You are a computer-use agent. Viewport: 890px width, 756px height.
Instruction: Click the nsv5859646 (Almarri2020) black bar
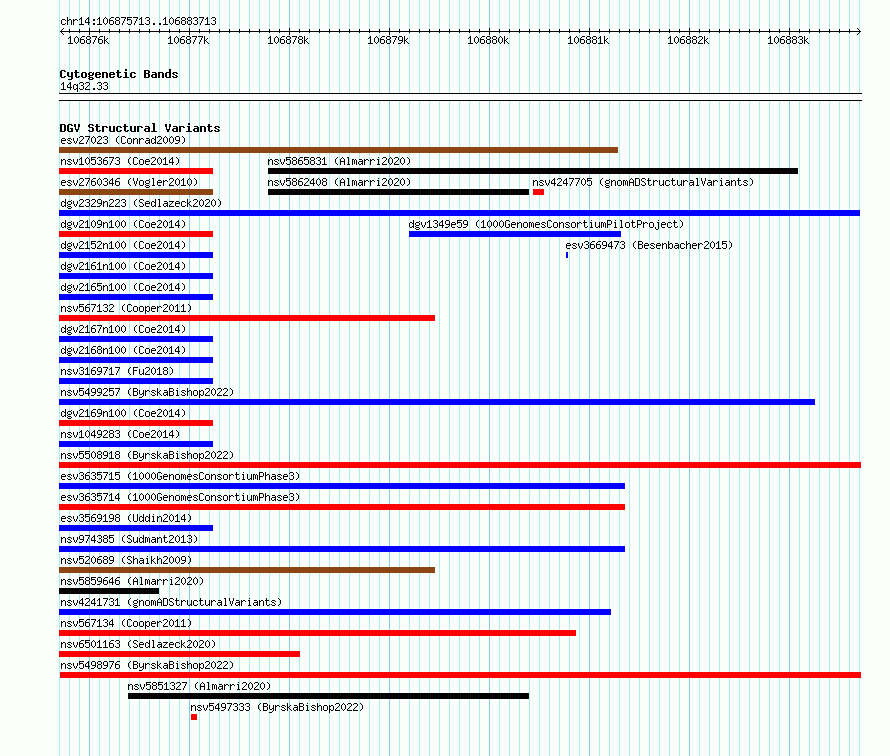[109, 591]
